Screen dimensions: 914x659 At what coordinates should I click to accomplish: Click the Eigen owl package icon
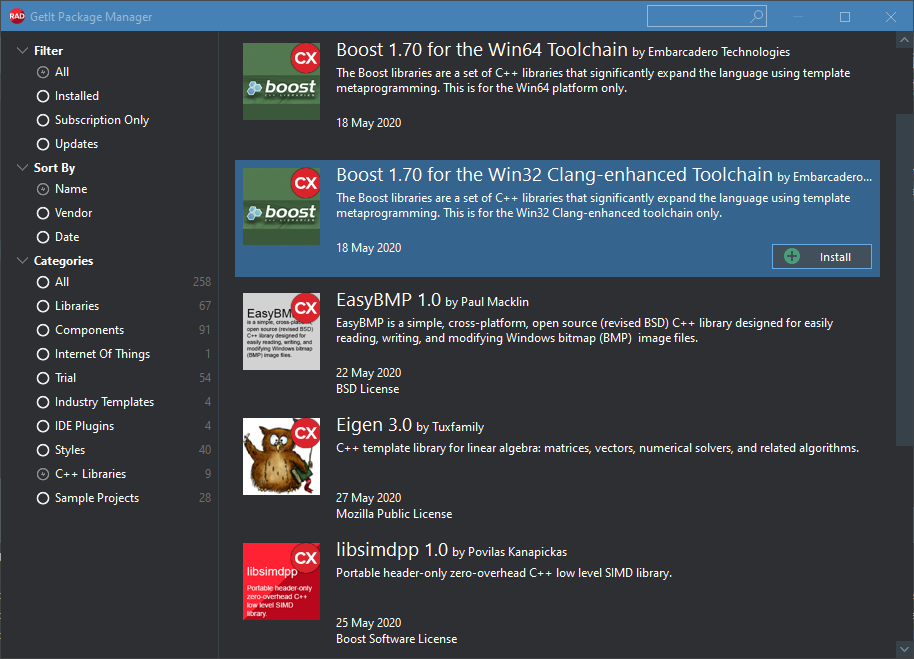point(281,456)
